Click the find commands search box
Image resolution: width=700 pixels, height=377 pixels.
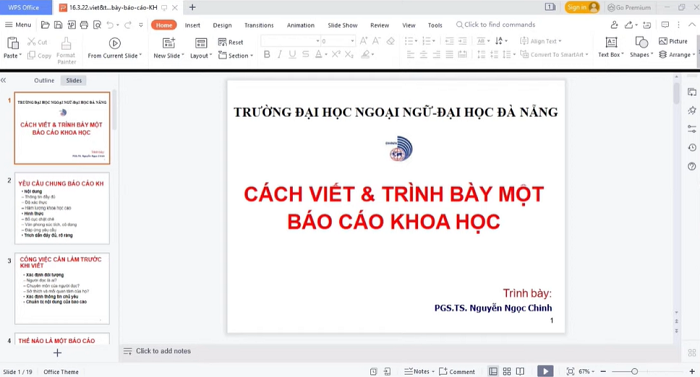tap(495, 25)
